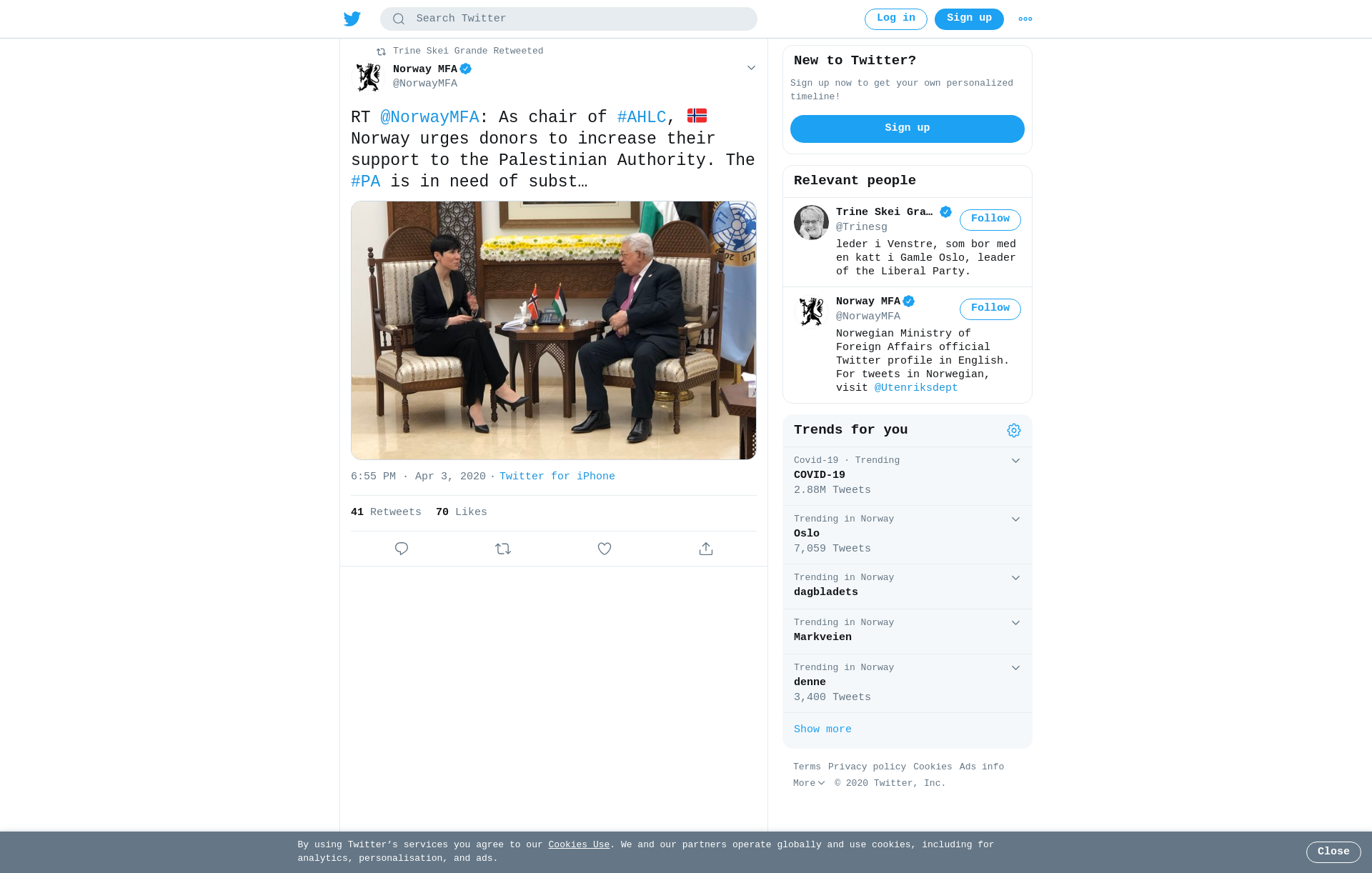The image size is (1372, 873).
Task: Click into the Search Twitter field
Action: click(579, 19)
